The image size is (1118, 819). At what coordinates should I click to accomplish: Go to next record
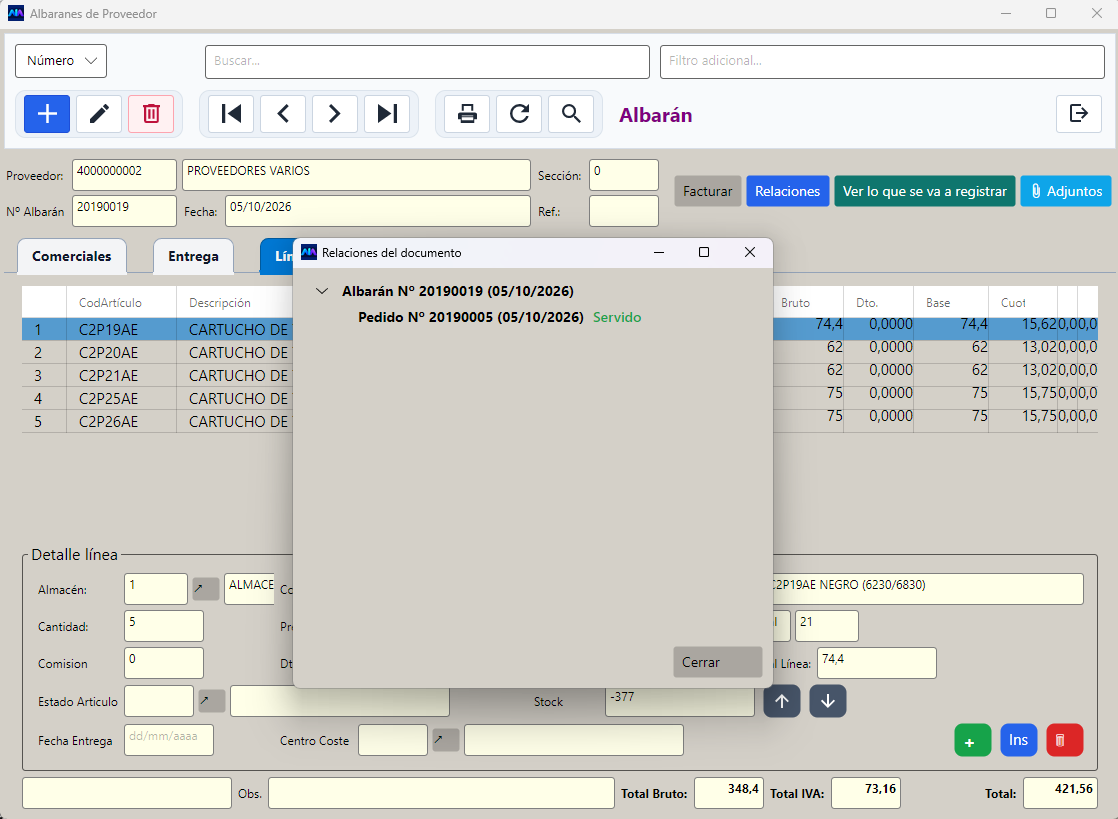334,114
